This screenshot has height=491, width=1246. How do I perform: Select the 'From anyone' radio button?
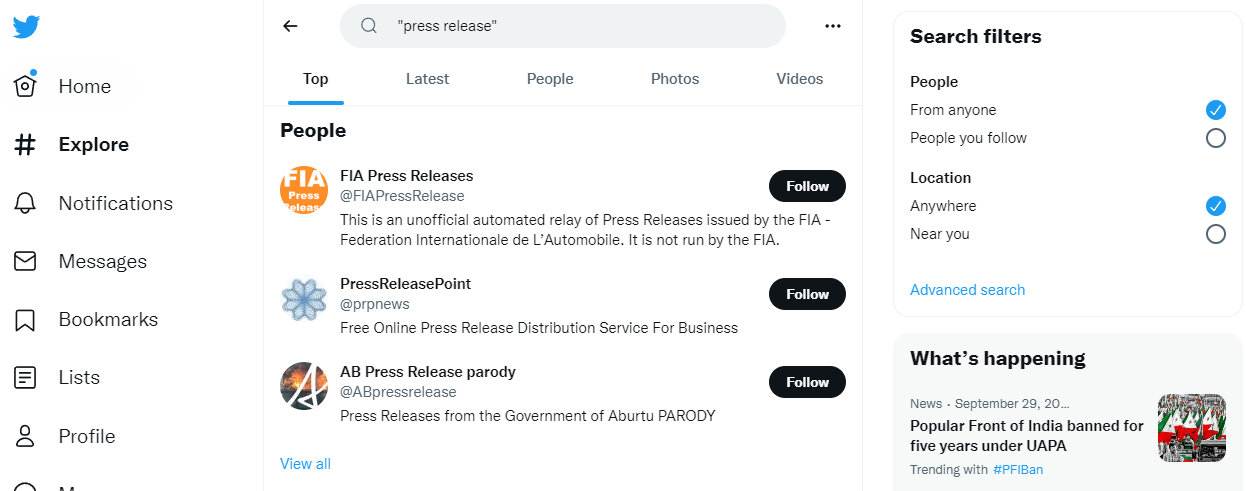point(1215,110)
